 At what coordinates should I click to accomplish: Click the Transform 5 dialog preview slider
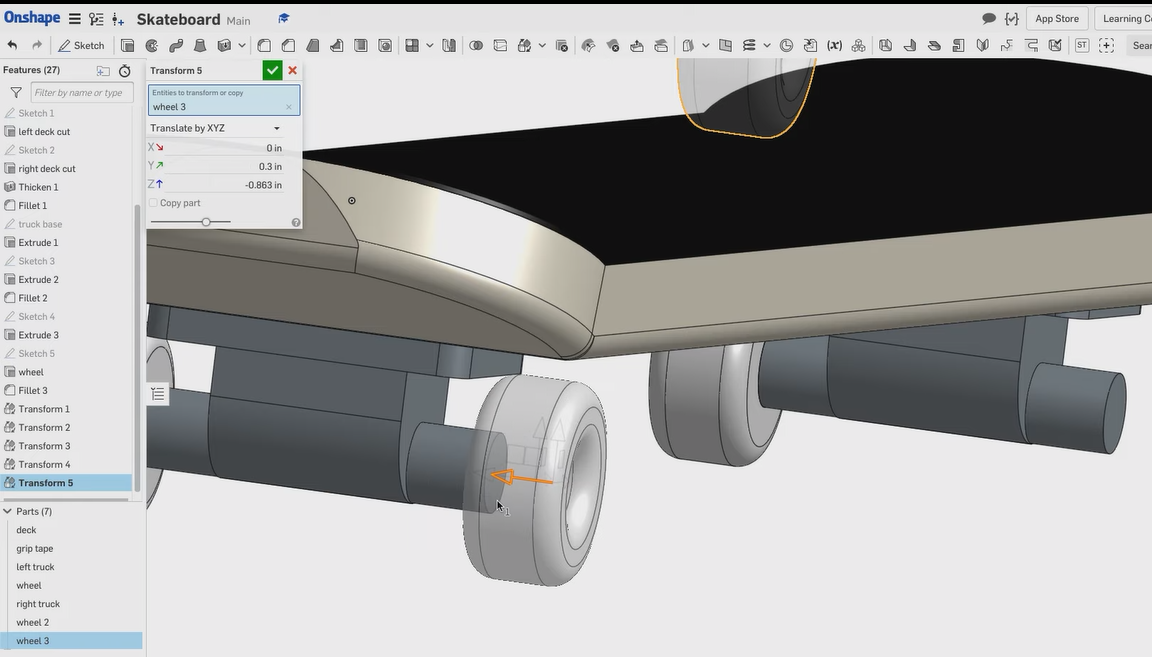tap(205, 222)
